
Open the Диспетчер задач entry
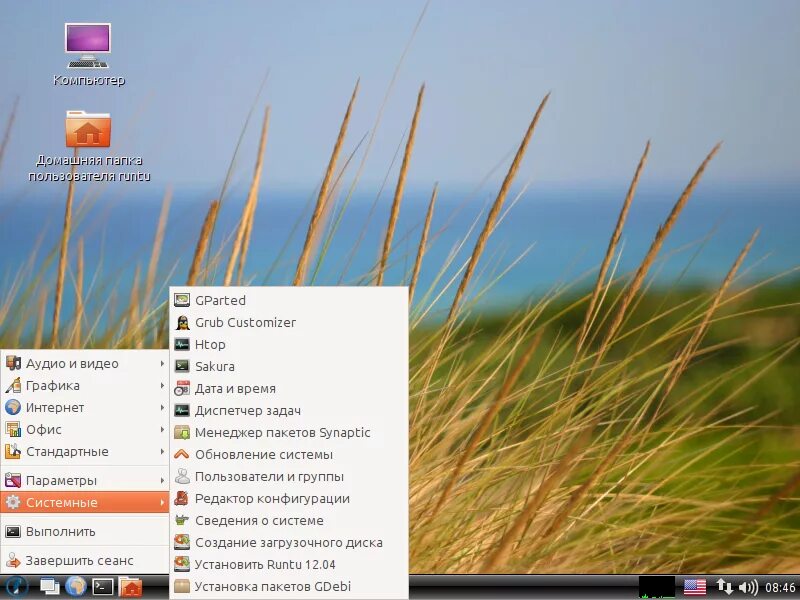pos(289,410)
